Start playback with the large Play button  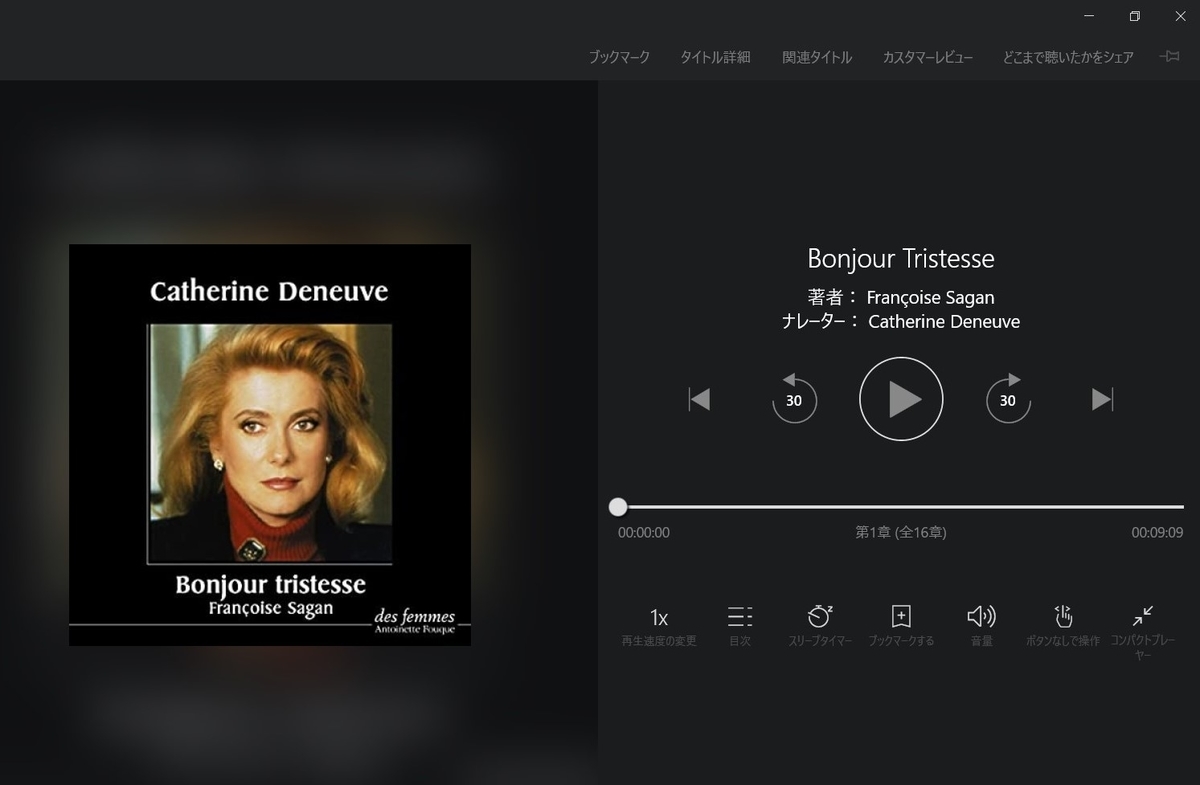pos(901,399)
